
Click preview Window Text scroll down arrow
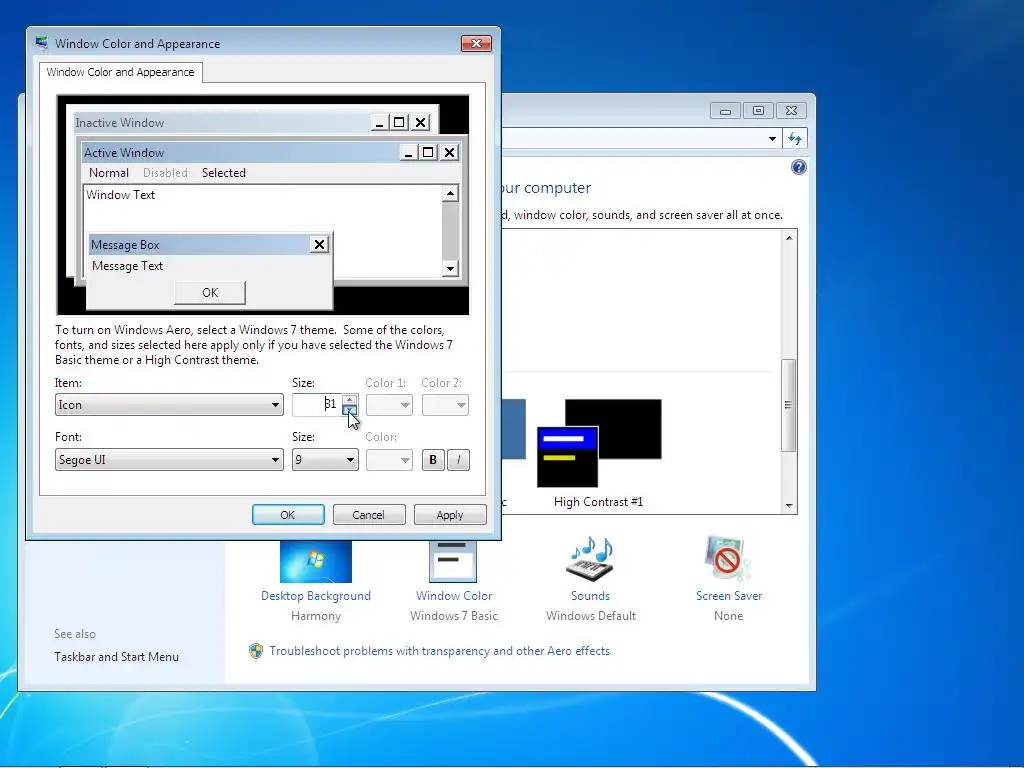click(x=450, y=268)
